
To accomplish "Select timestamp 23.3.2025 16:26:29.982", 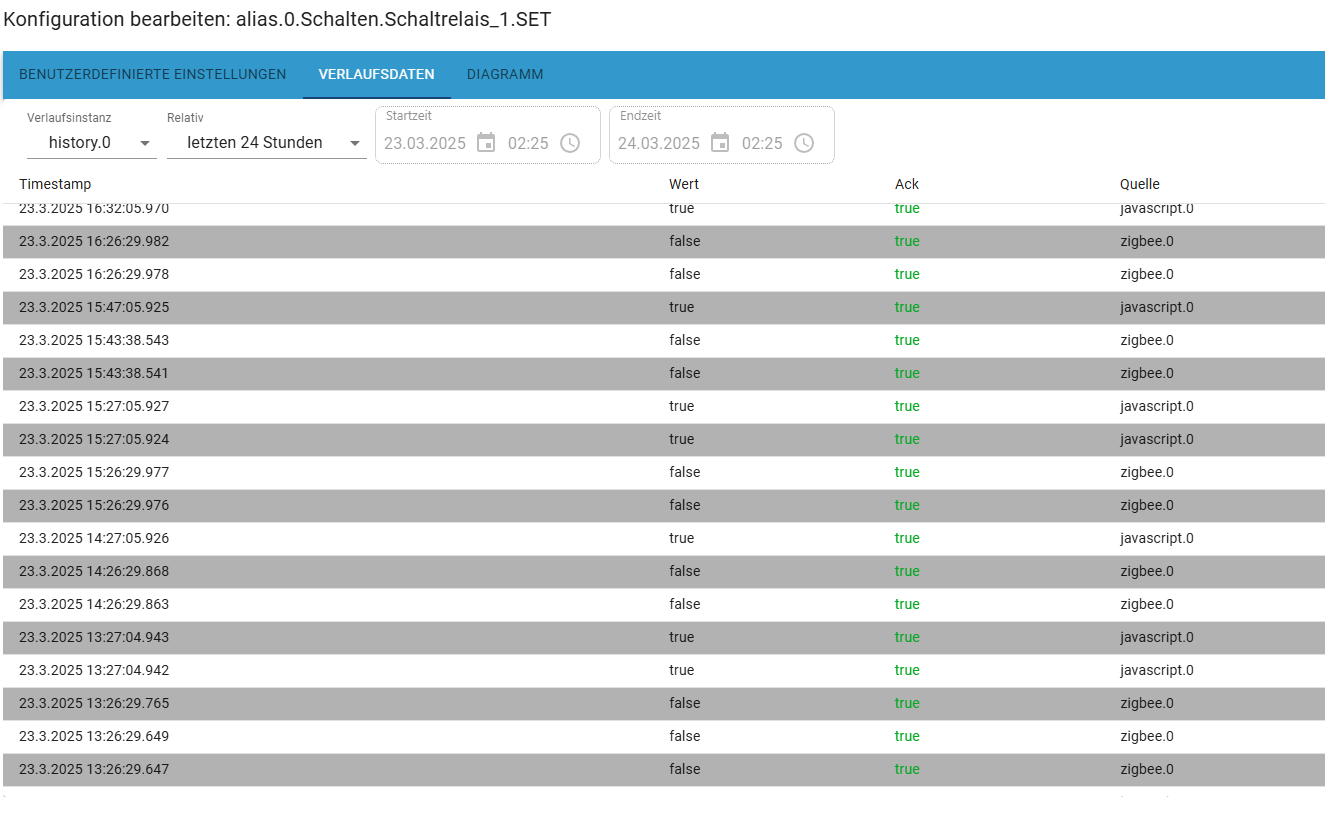I will (94, 241).
